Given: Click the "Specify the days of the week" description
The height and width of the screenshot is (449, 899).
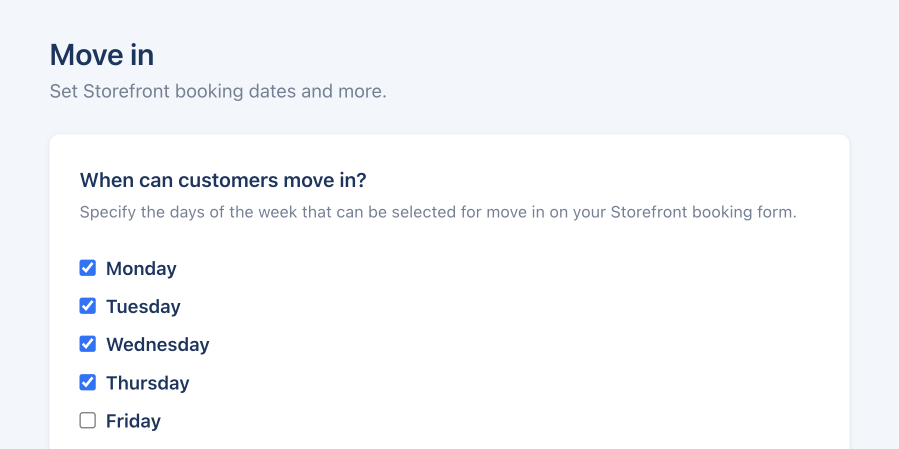Looking at the screenshot, I should 438,212.
